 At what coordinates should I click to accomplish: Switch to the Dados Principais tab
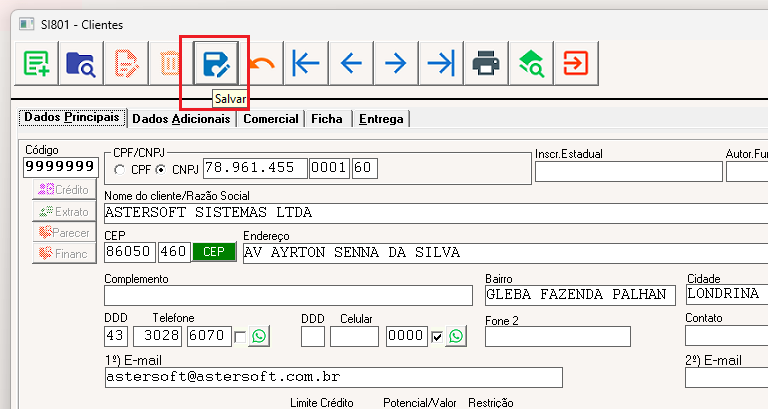coord(72,118)
